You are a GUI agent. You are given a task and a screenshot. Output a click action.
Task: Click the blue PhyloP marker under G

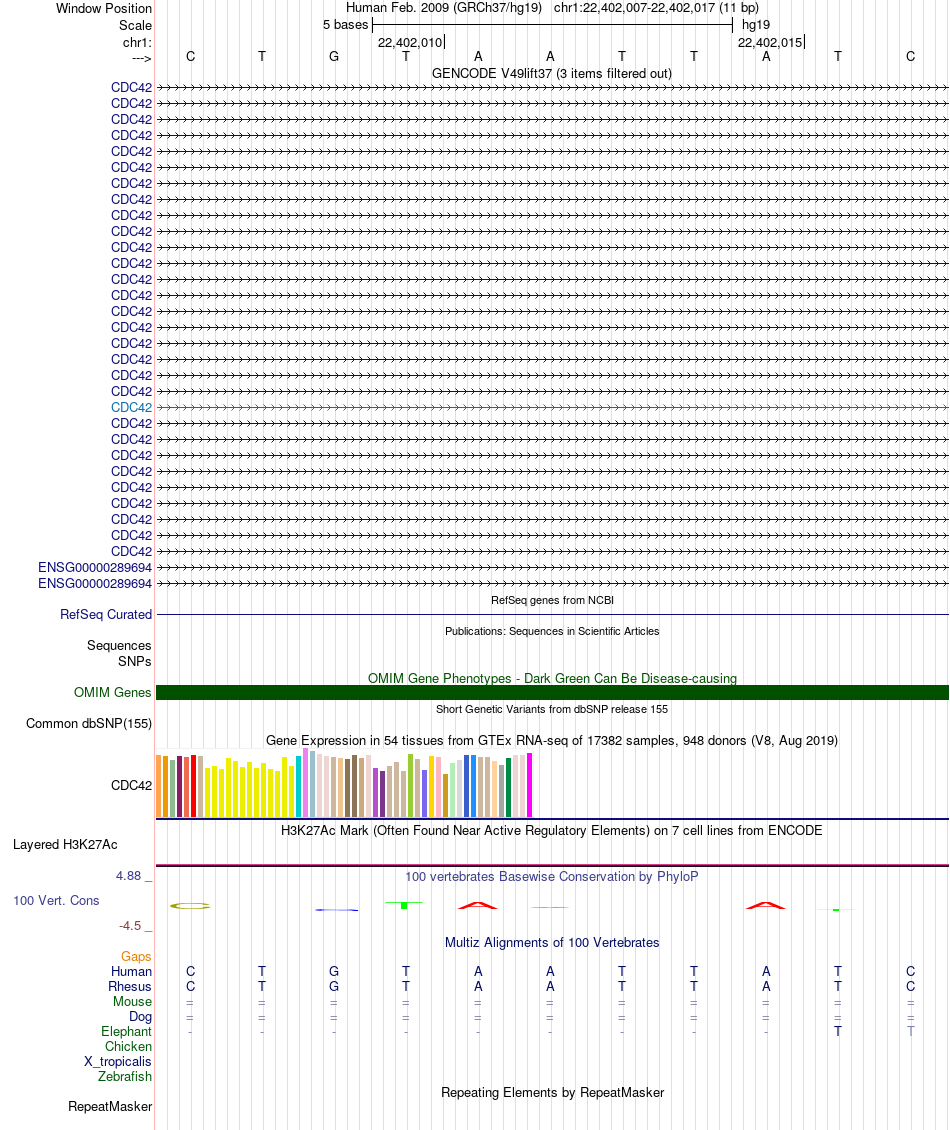[x=337, y=909]
